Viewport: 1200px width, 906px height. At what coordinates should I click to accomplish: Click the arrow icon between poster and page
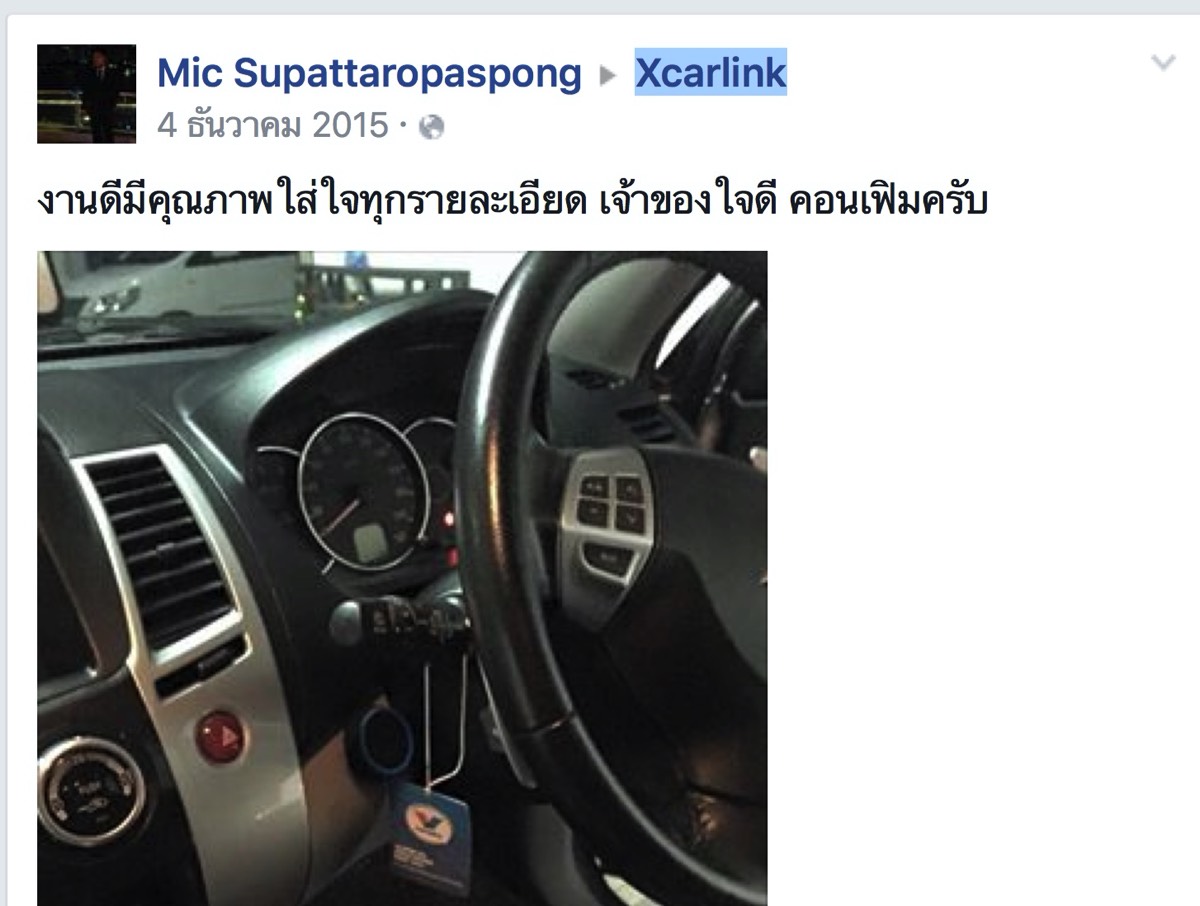[608, 76]
